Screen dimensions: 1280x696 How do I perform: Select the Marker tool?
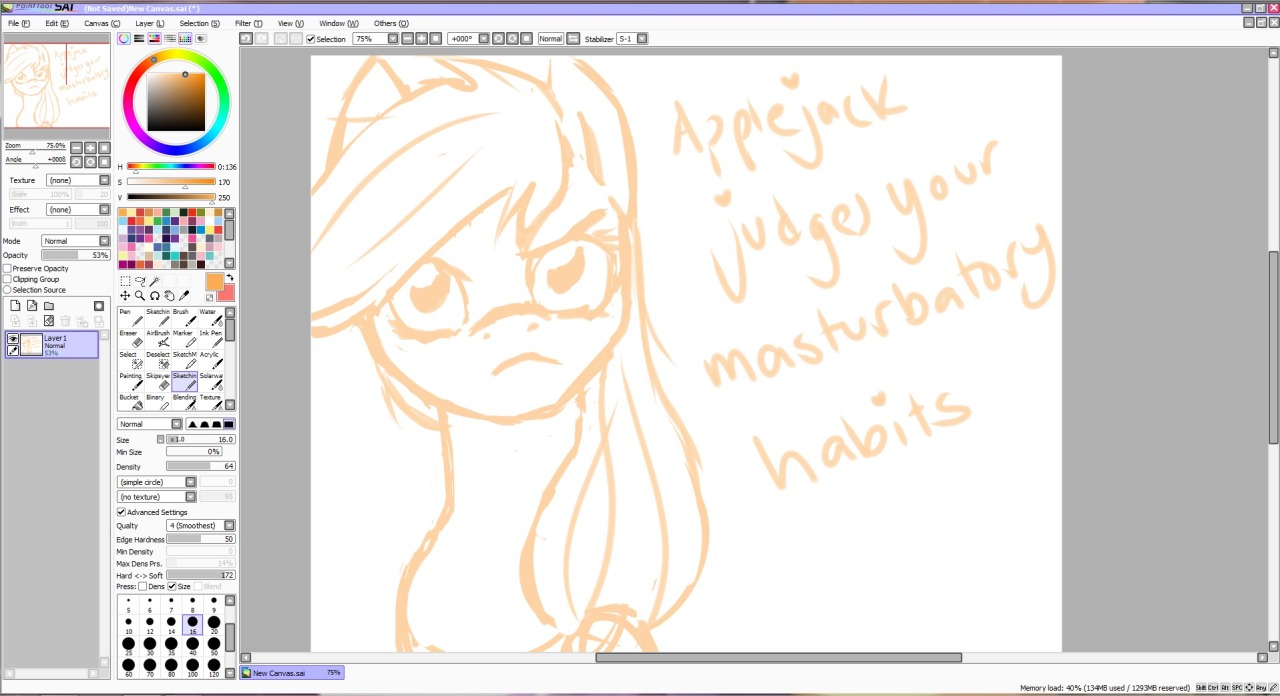coord(184,338)
